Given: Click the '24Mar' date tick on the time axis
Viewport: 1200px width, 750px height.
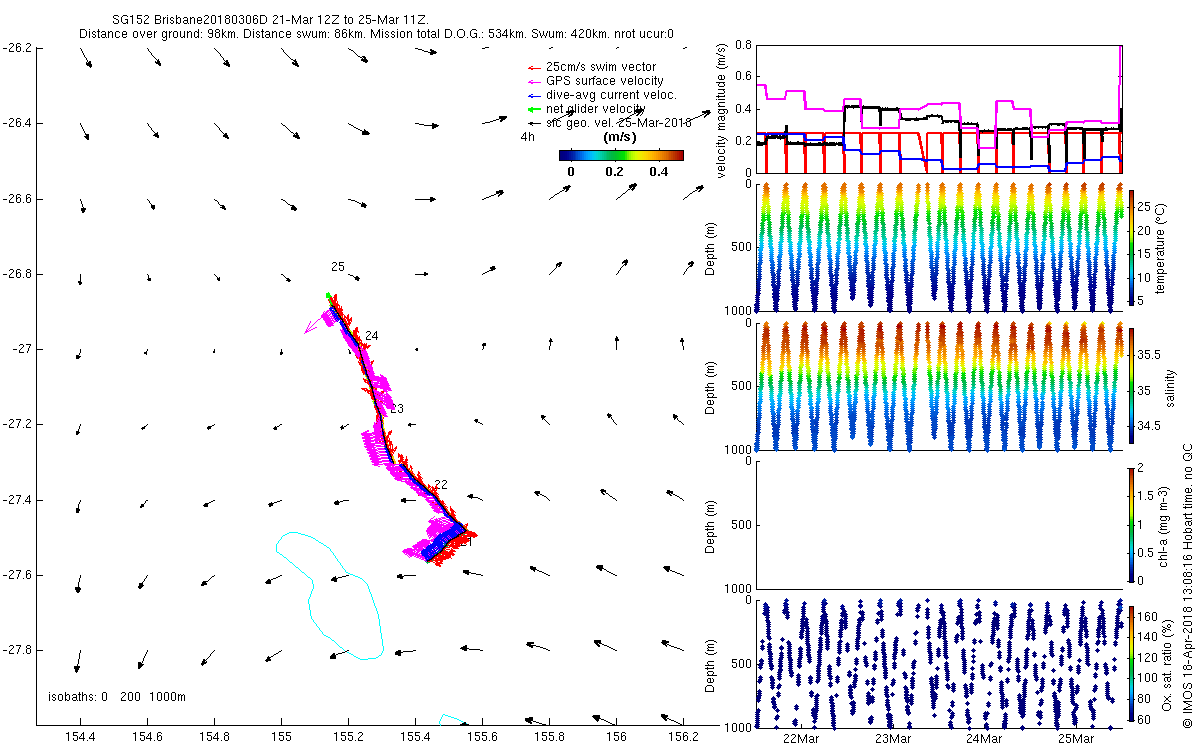Looking at the screenshot, I should coord(984,739).
